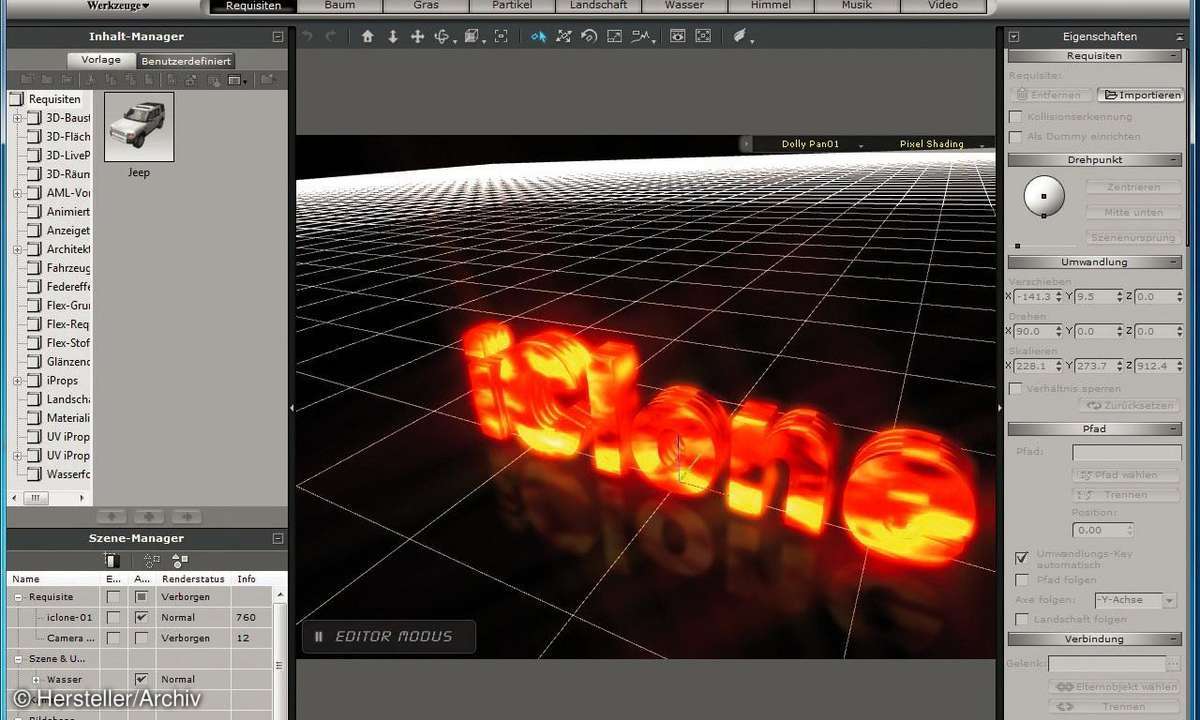
Task: Click the Zentrieren pivot button
Action: tap(1133, 187)
